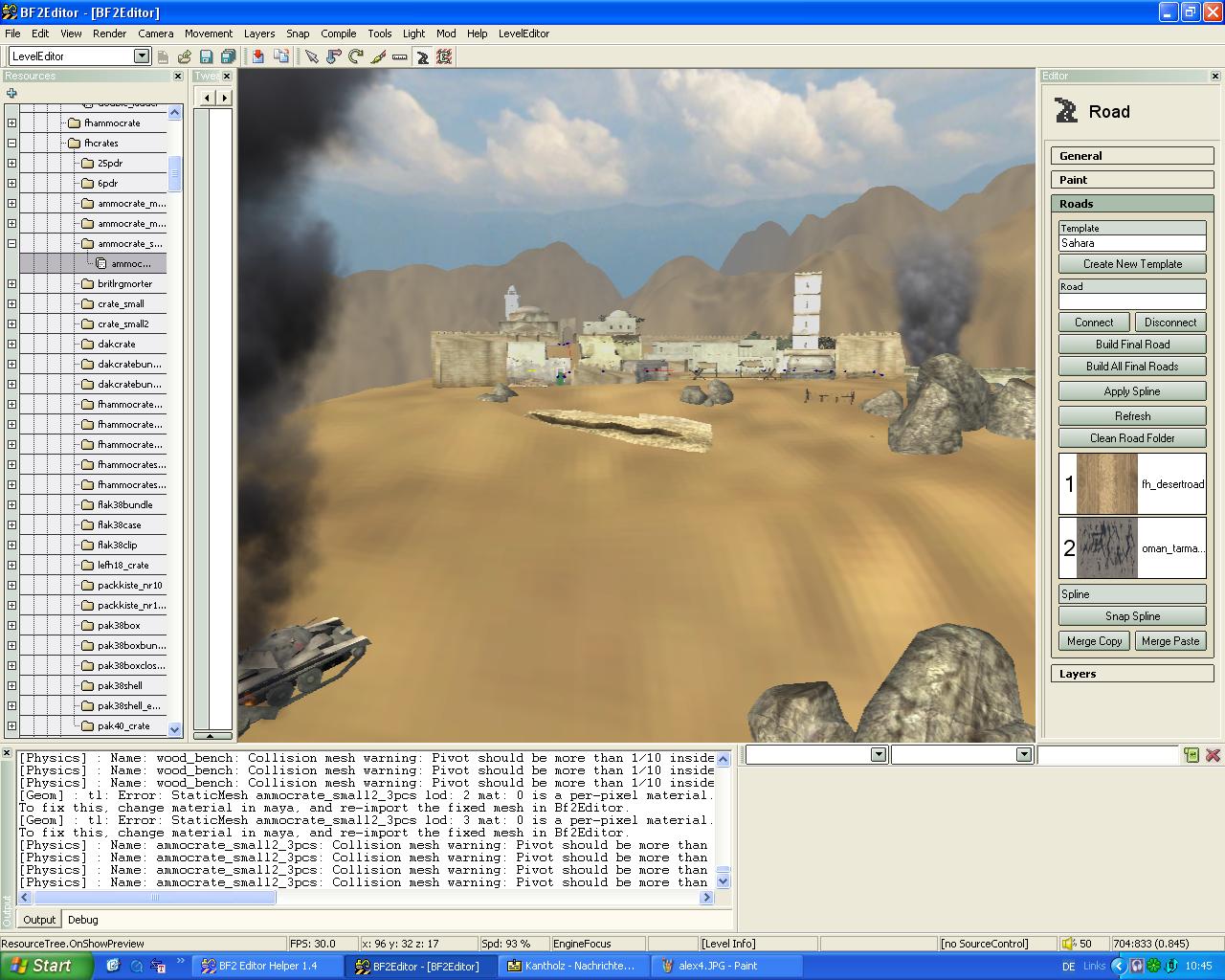
Task: Click the Apply Spline button
Action: click(1132, 391)
